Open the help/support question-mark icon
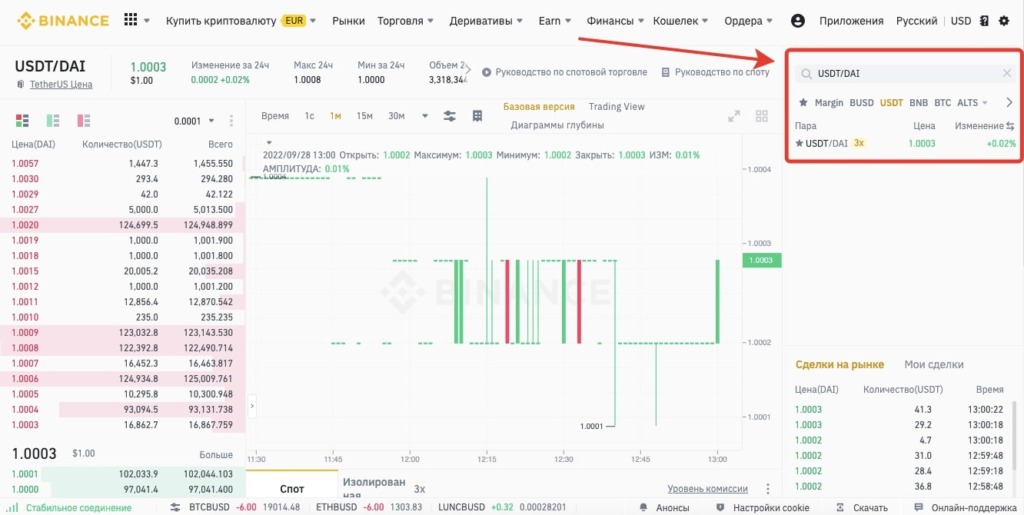This screenshot has width=1024, height=515. (984, 21)
